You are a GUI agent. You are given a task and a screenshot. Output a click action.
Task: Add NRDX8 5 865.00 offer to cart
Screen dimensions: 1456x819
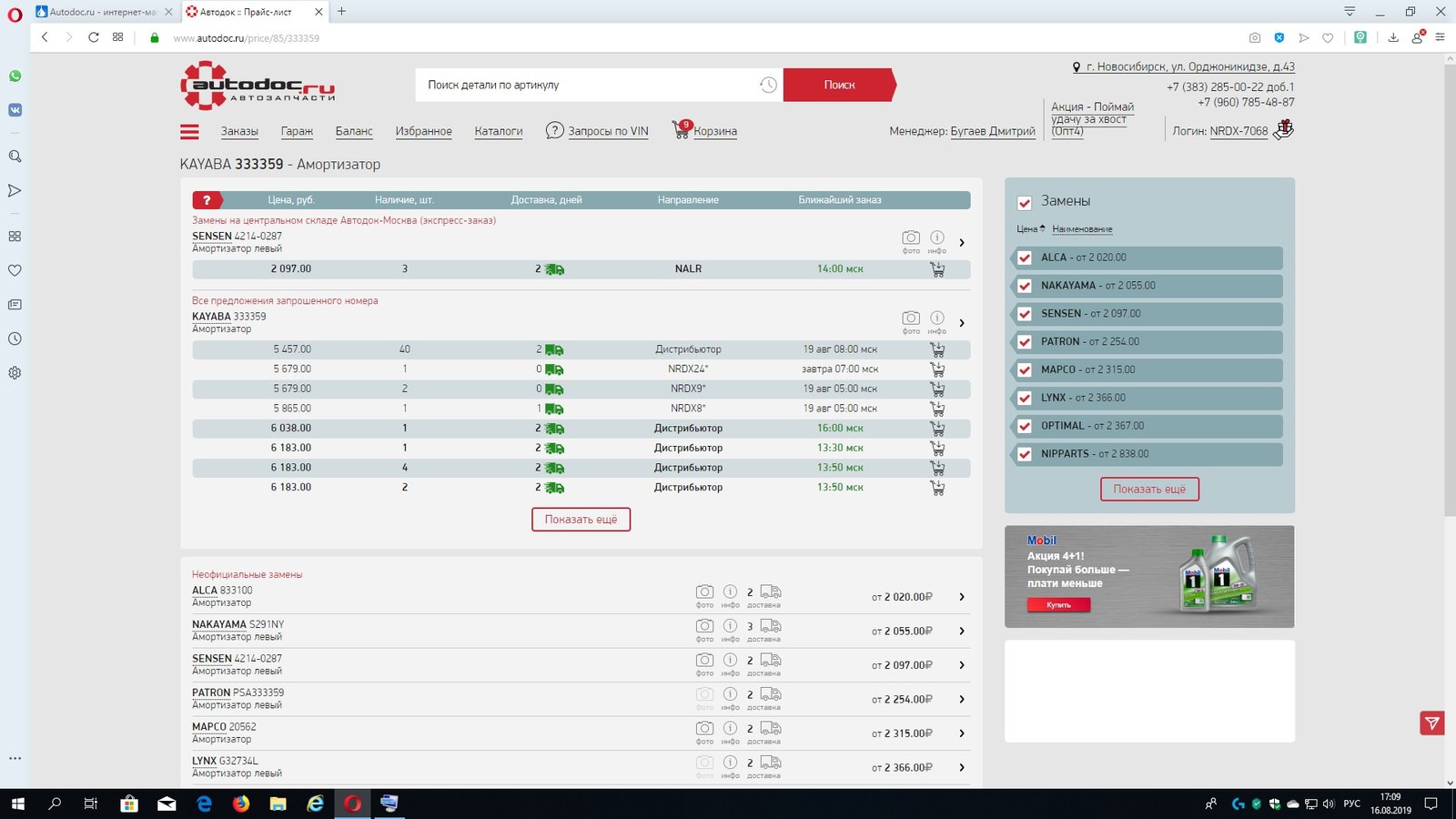(x=937, y=409)
